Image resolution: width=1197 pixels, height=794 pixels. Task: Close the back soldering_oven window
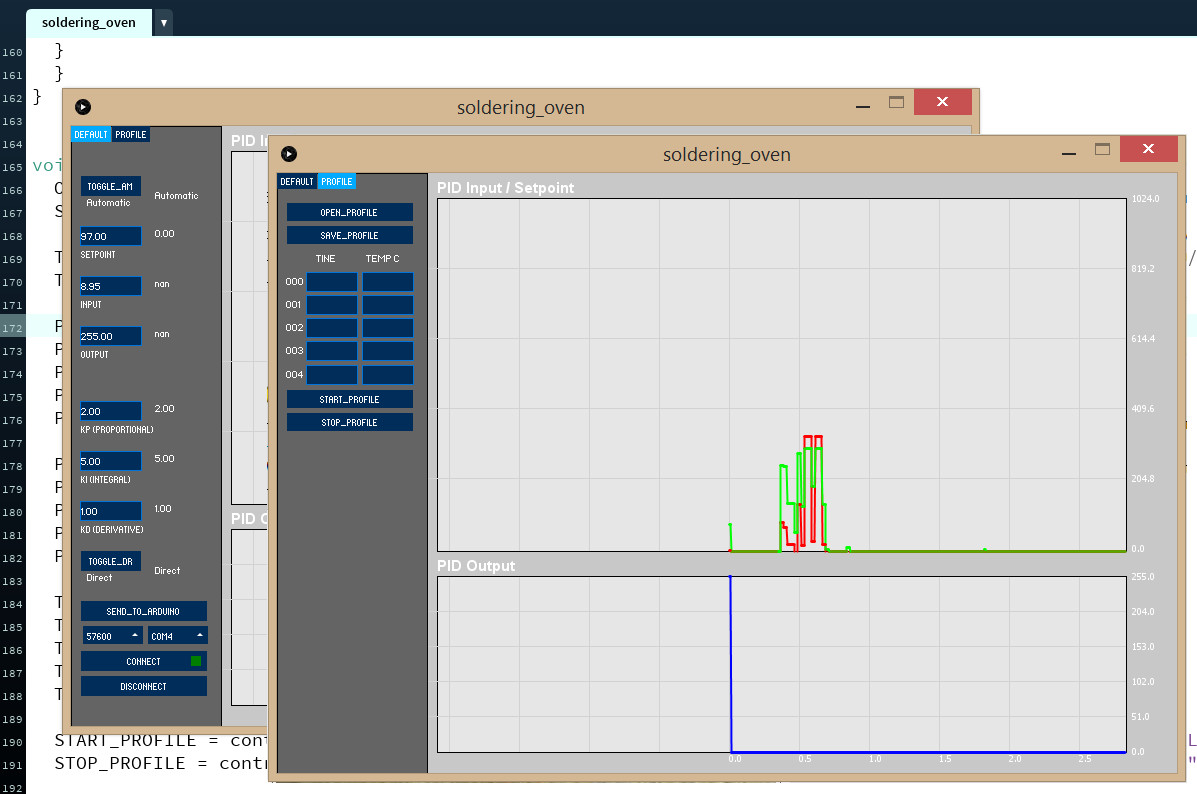tap(941, 102)
